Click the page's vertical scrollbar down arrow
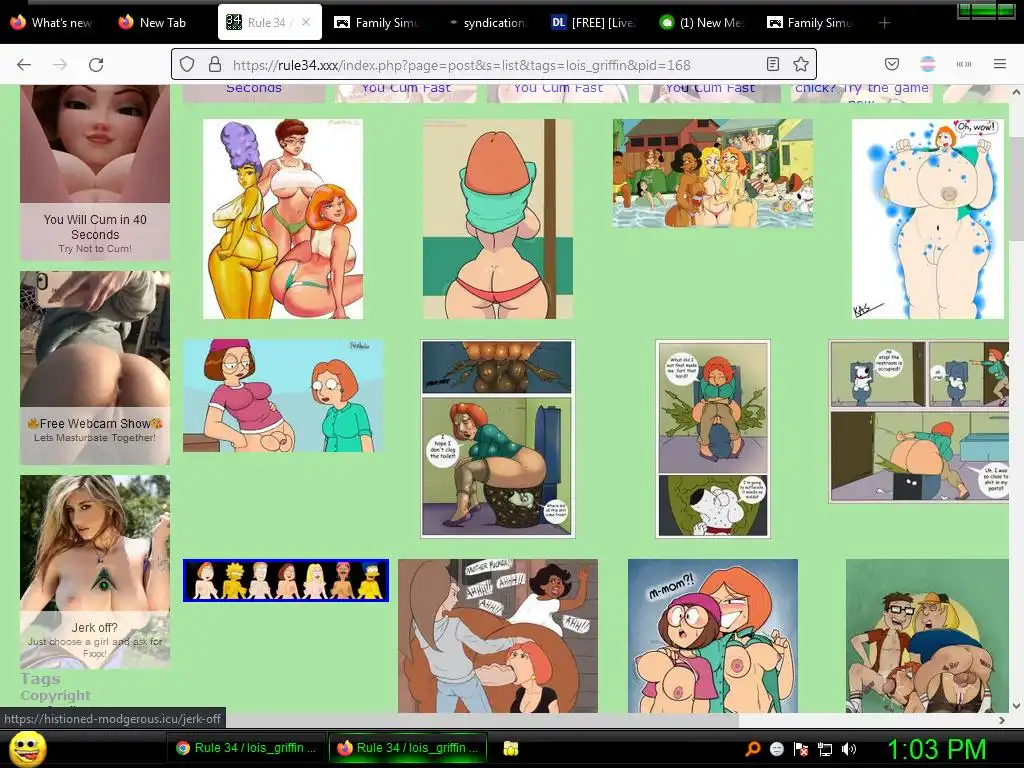Image resolution: width=1024 pixels, height=768 pixels. (1016, 706)
